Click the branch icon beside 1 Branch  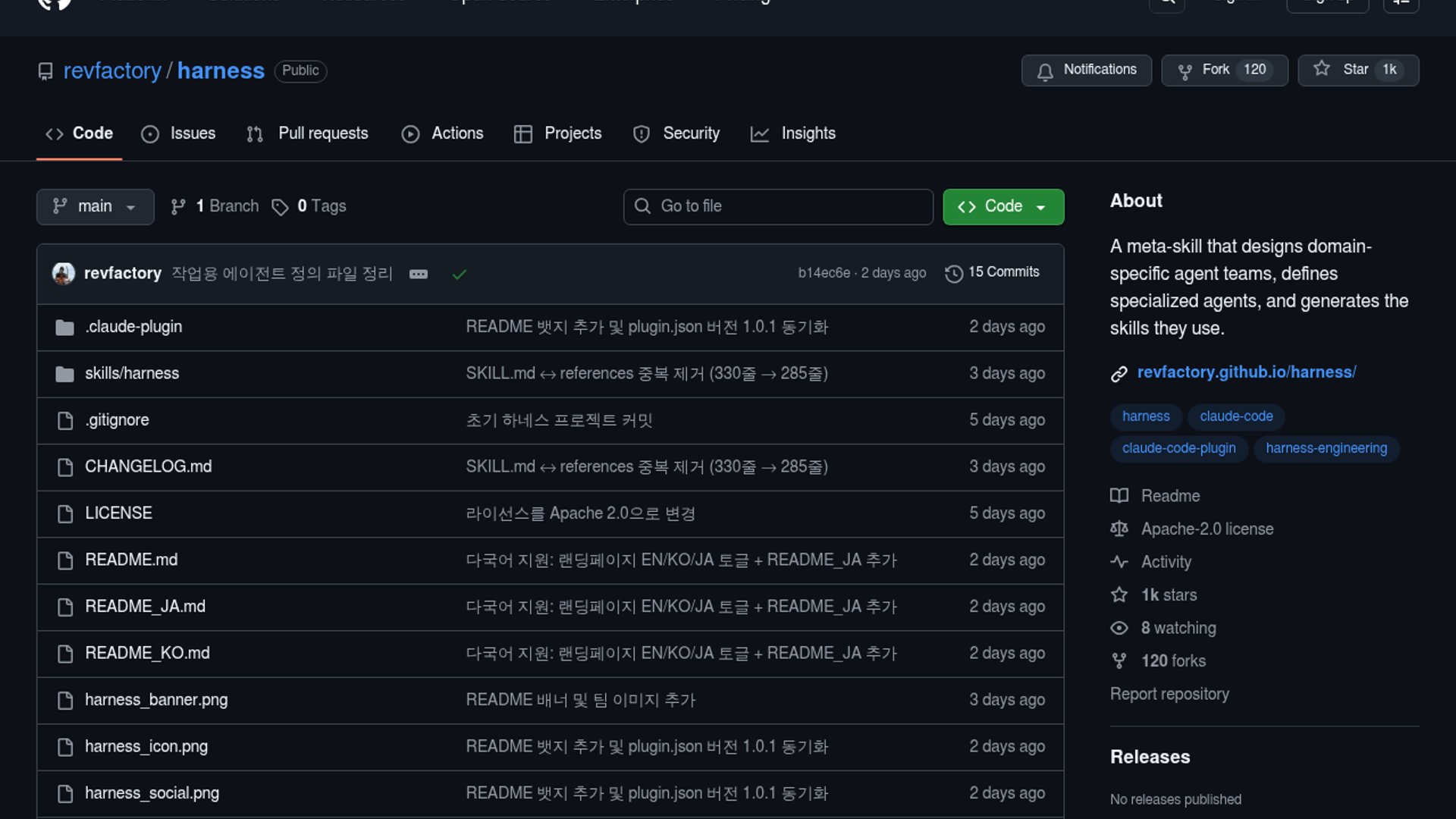click(x=178, y=207)
